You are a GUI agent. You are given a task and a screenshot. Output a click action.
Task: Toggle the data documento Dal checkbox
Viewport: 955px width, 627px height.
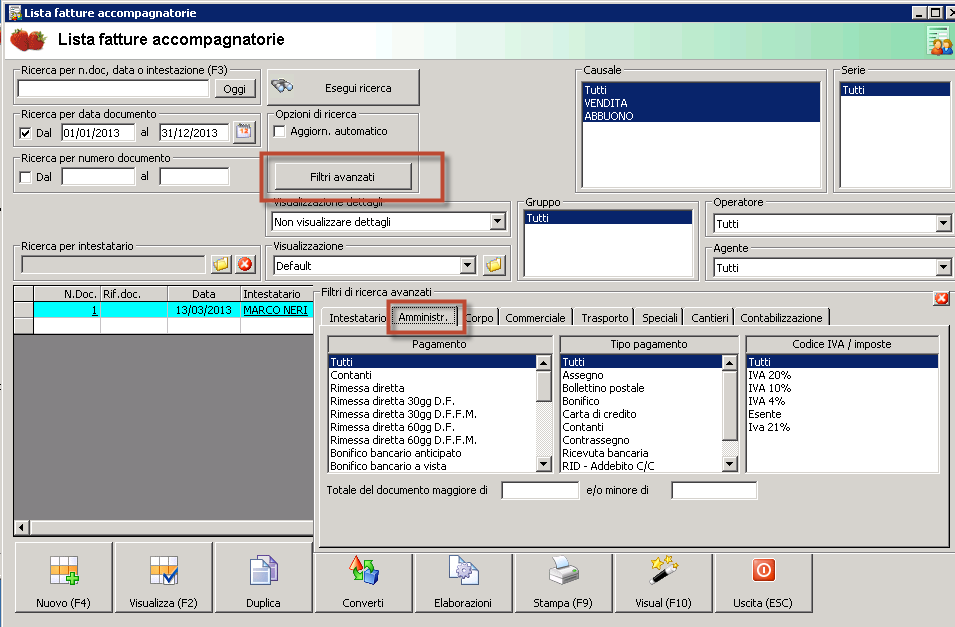[26, 133]
